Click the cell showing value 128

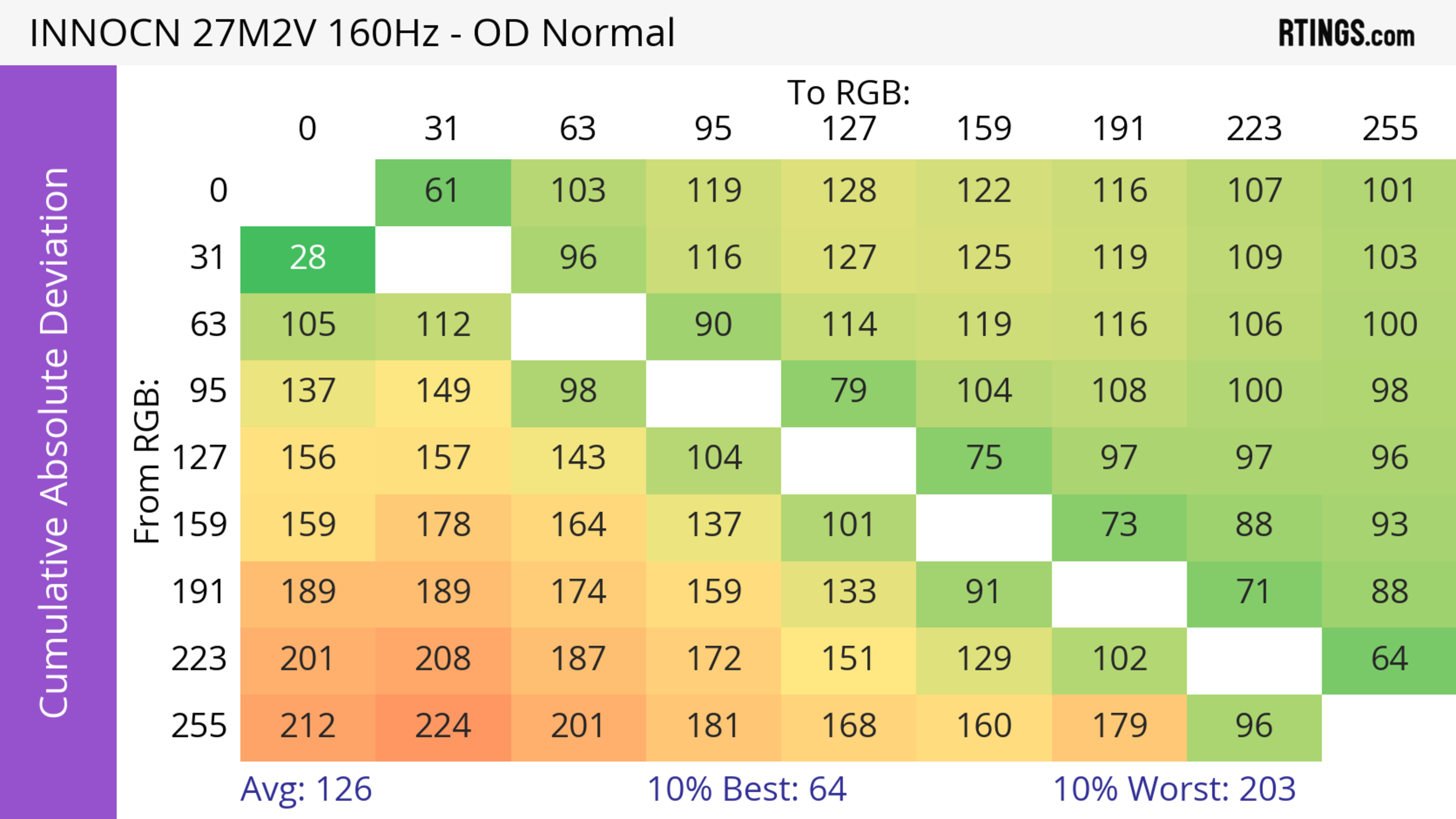coord(849,191)
